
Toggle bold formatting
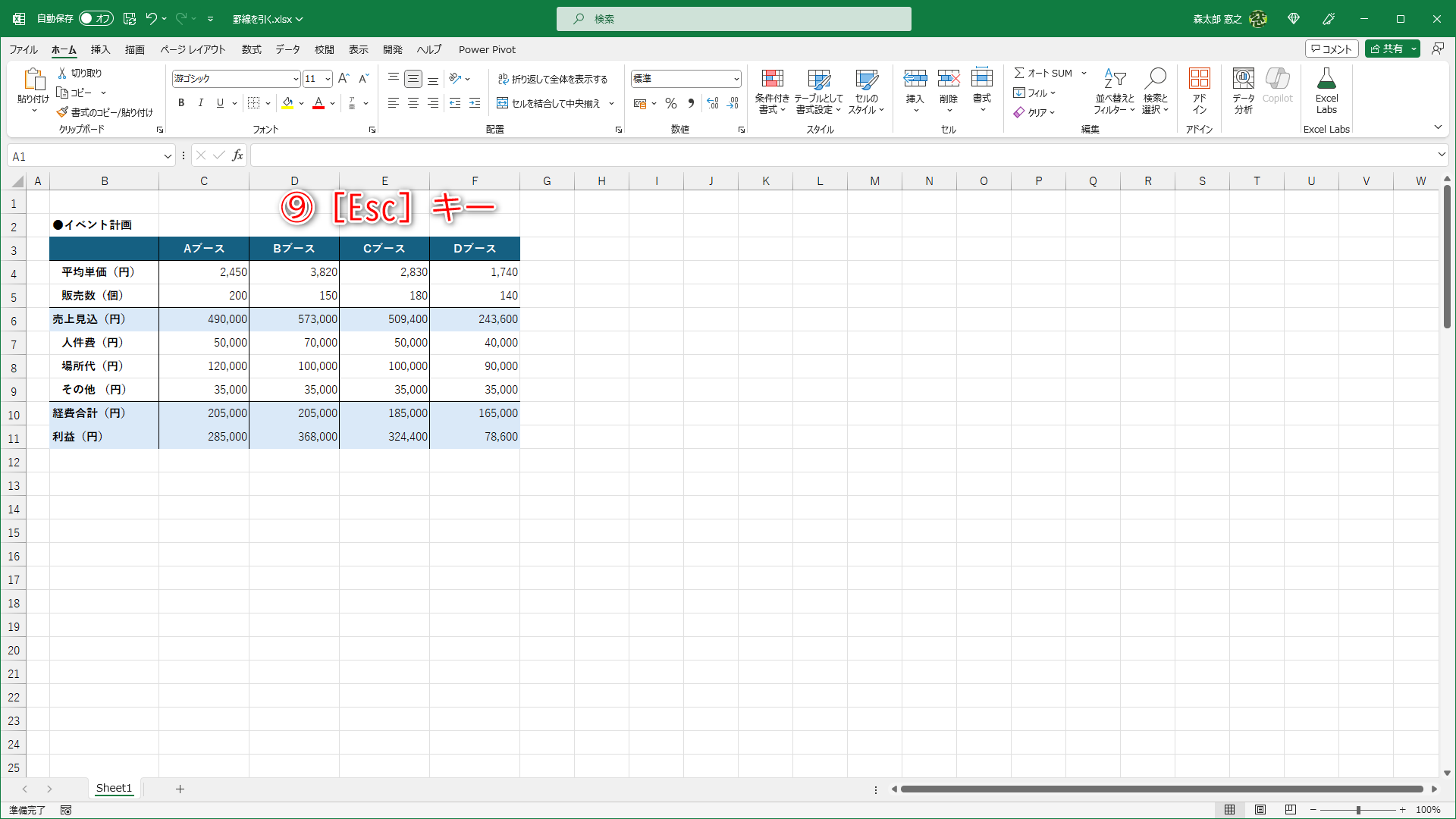tap(181, 103)
